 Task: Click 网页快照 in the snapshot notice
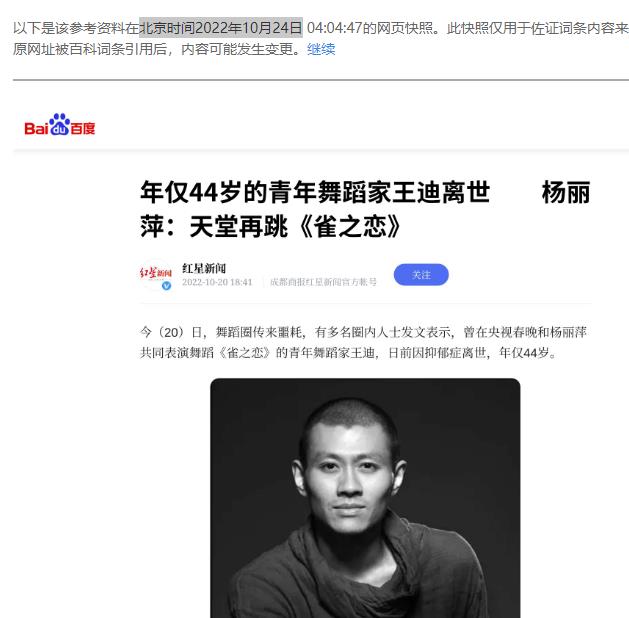tap(405, 28)
